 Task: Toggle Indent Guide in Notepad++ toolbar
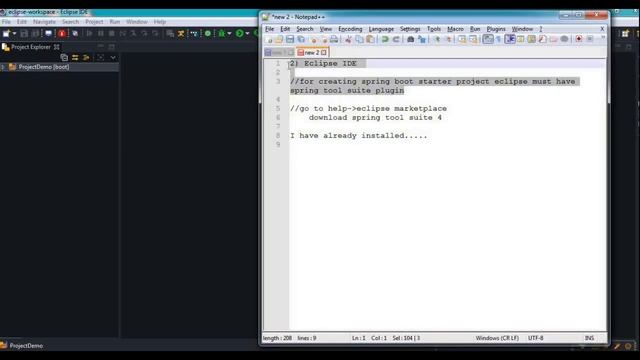pos(510,39)
